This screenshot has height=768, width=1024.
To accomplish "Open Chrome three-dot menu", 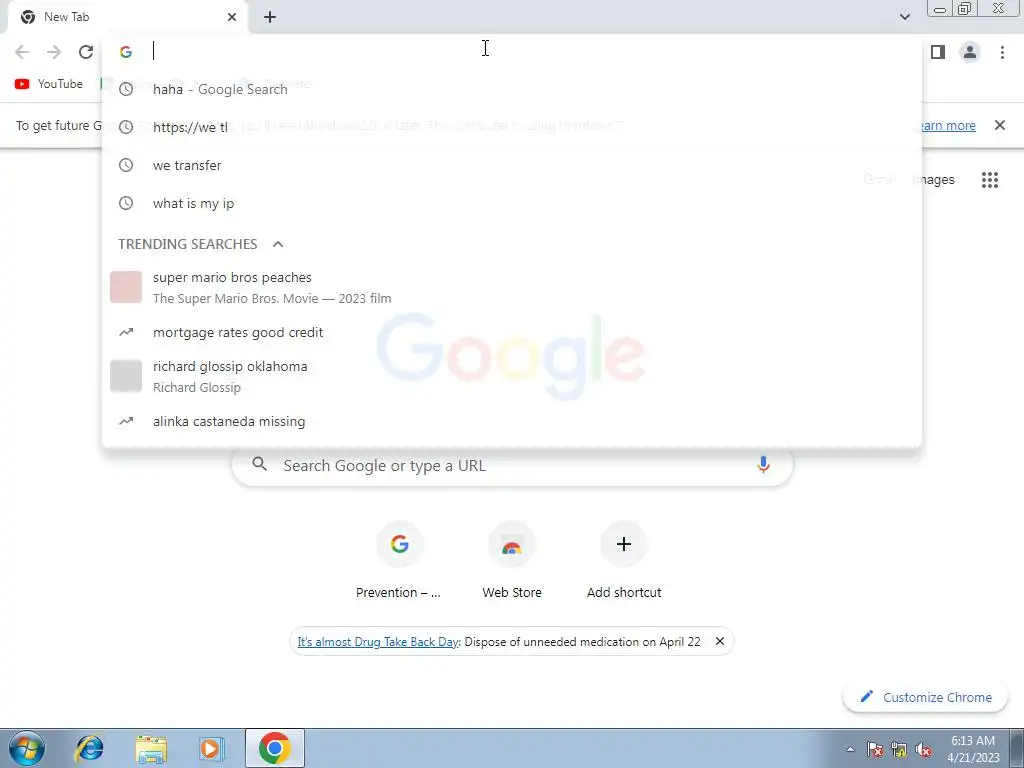I will click(1002, 52).
